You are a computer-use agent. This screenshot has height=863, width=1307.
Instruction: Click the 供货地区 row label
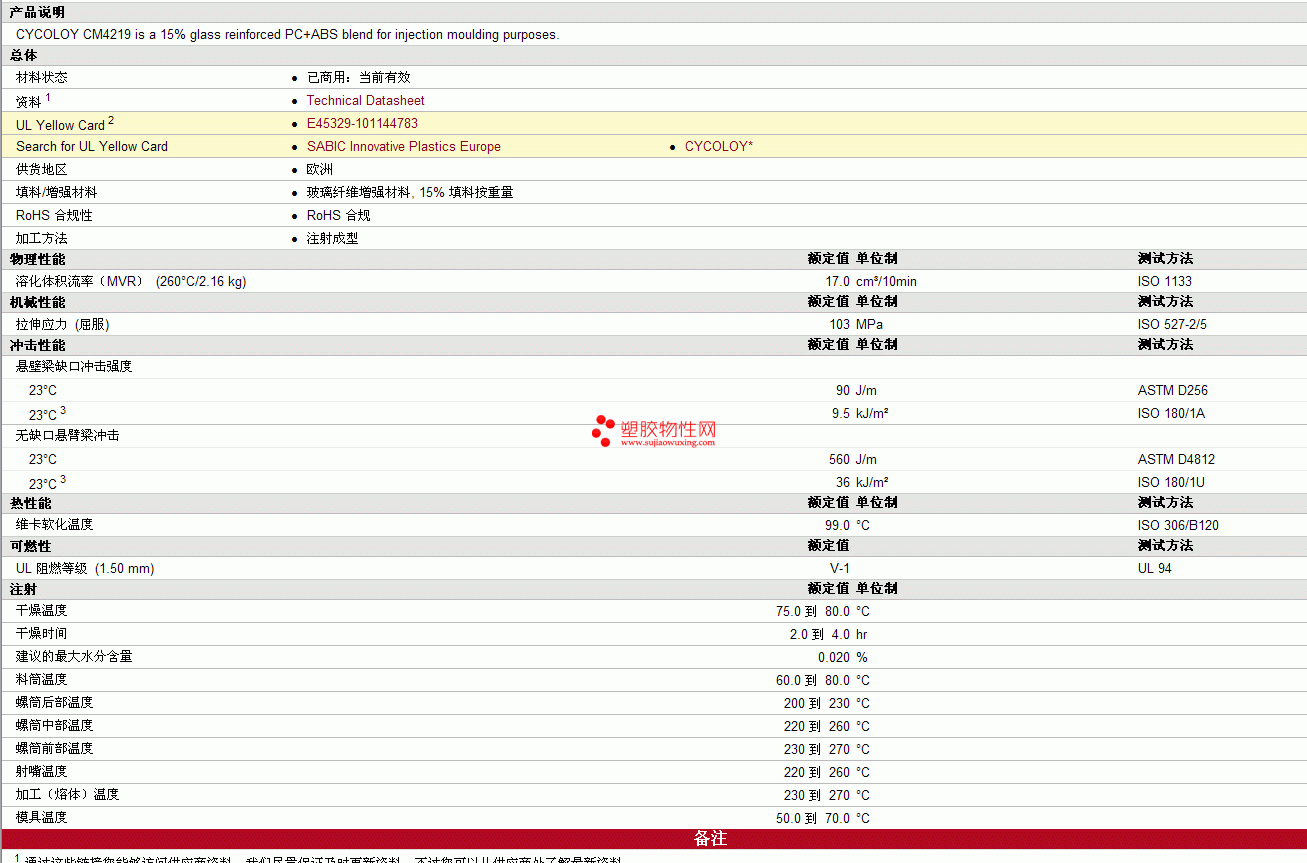pyautogui.click(x=42, y=169)
